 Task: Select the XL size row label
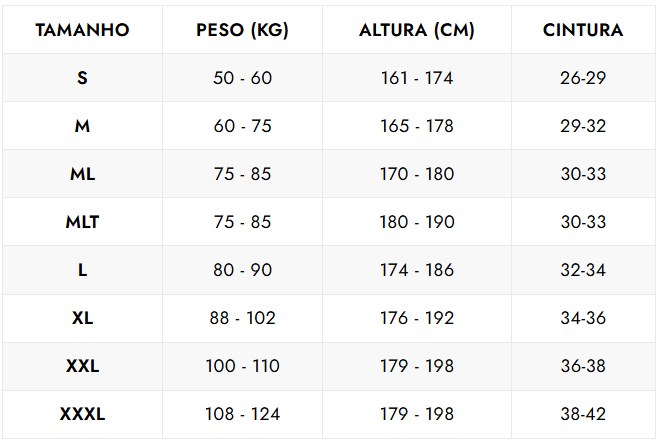[x=82, y=318]
